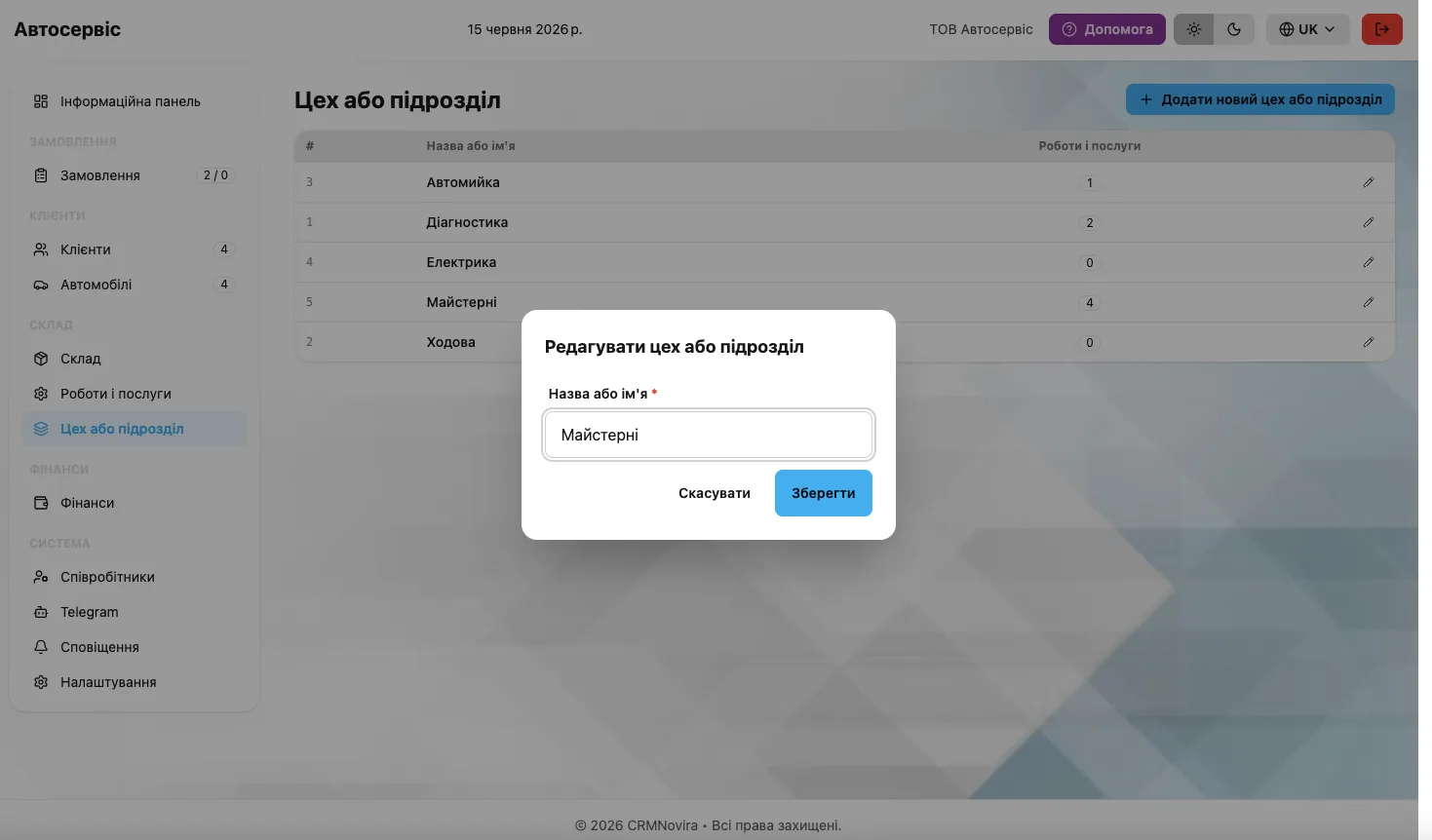The width and height of the screenshot is (1432, 840).
Task: Click the red logout icon button
Action: coord(1381,29)
